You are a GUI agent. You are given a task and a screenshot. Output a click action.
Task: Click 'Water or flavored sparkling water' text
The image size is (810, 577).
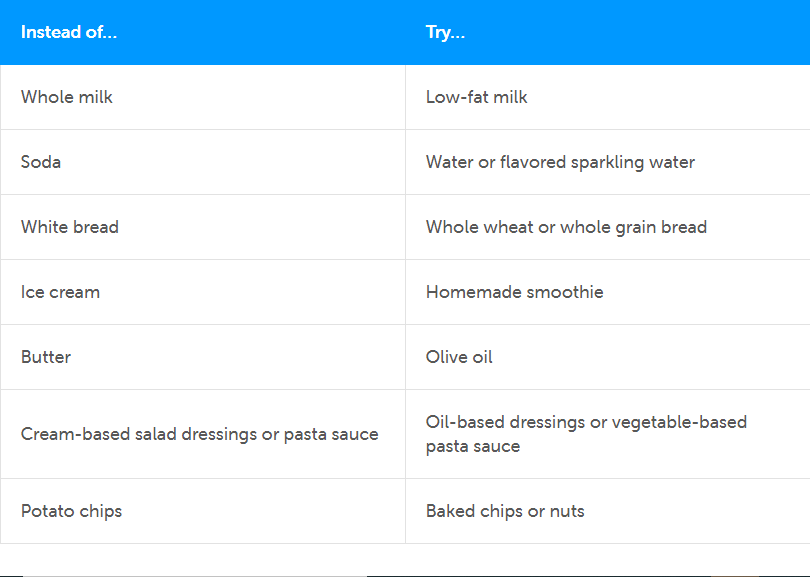560,162
